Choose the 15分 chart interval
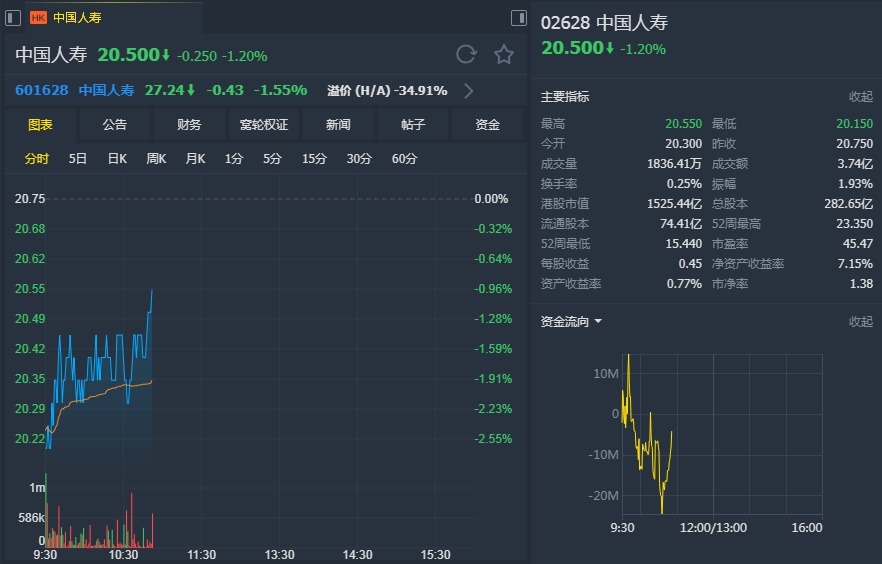The height and width of the screenshot is (564, 882). (x=314, y=159)
